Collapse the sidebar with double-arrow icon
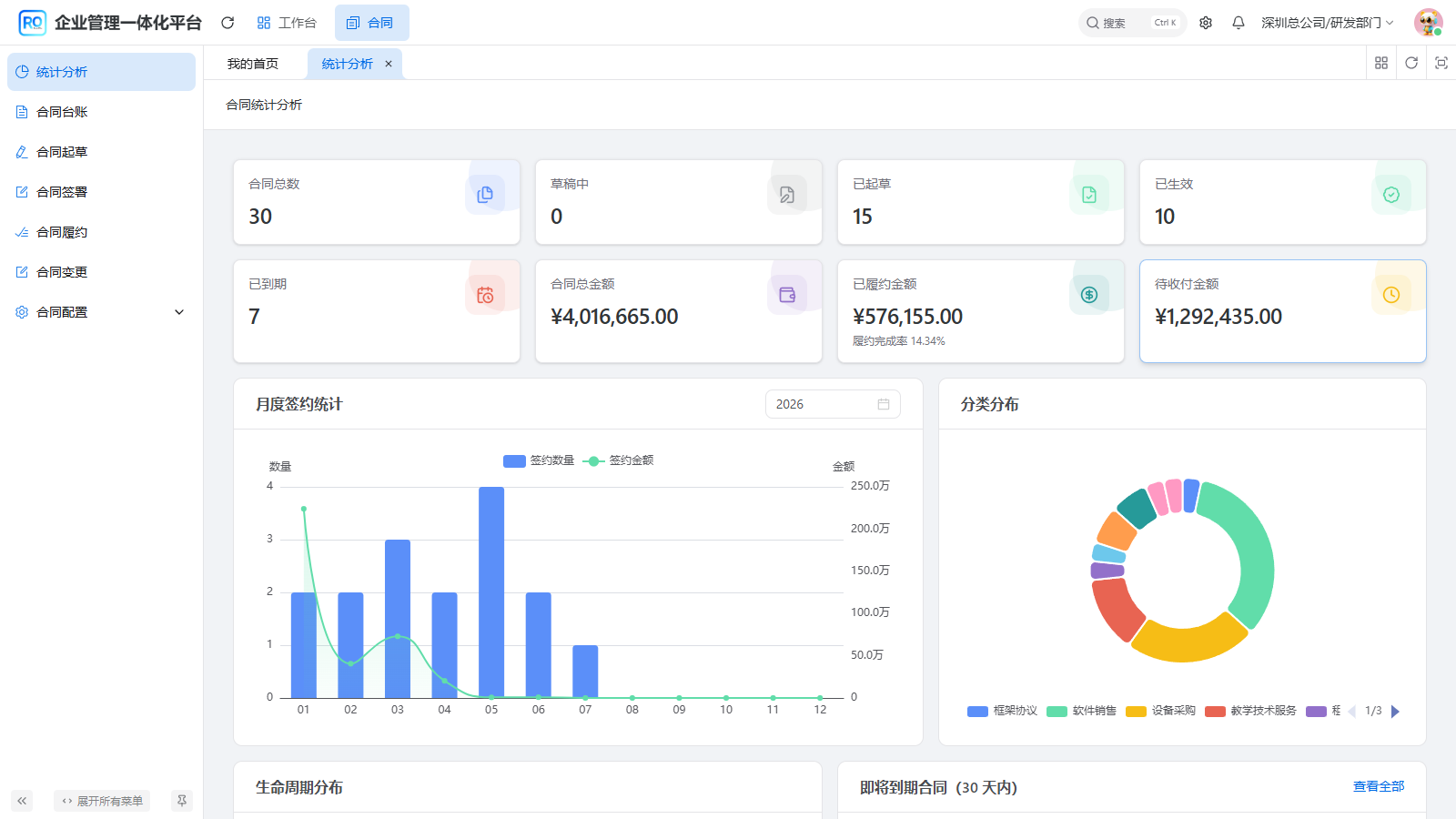Screen dimensions: 1456x819 22,801
